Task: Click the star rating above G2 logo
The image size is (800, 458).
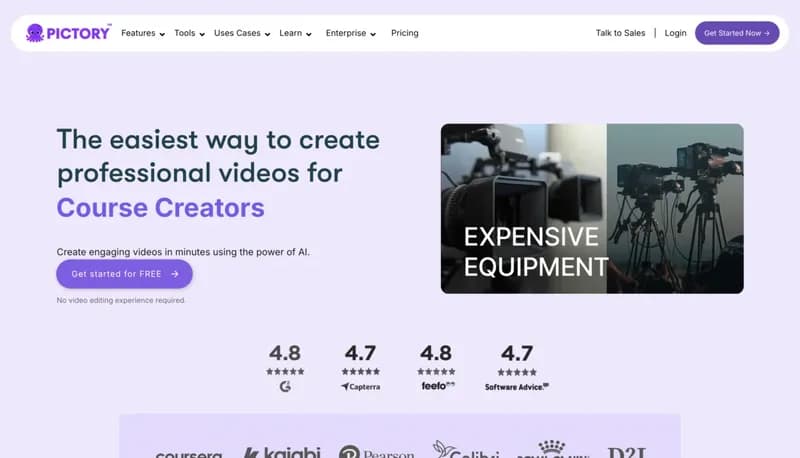Action: coord(285,371)
